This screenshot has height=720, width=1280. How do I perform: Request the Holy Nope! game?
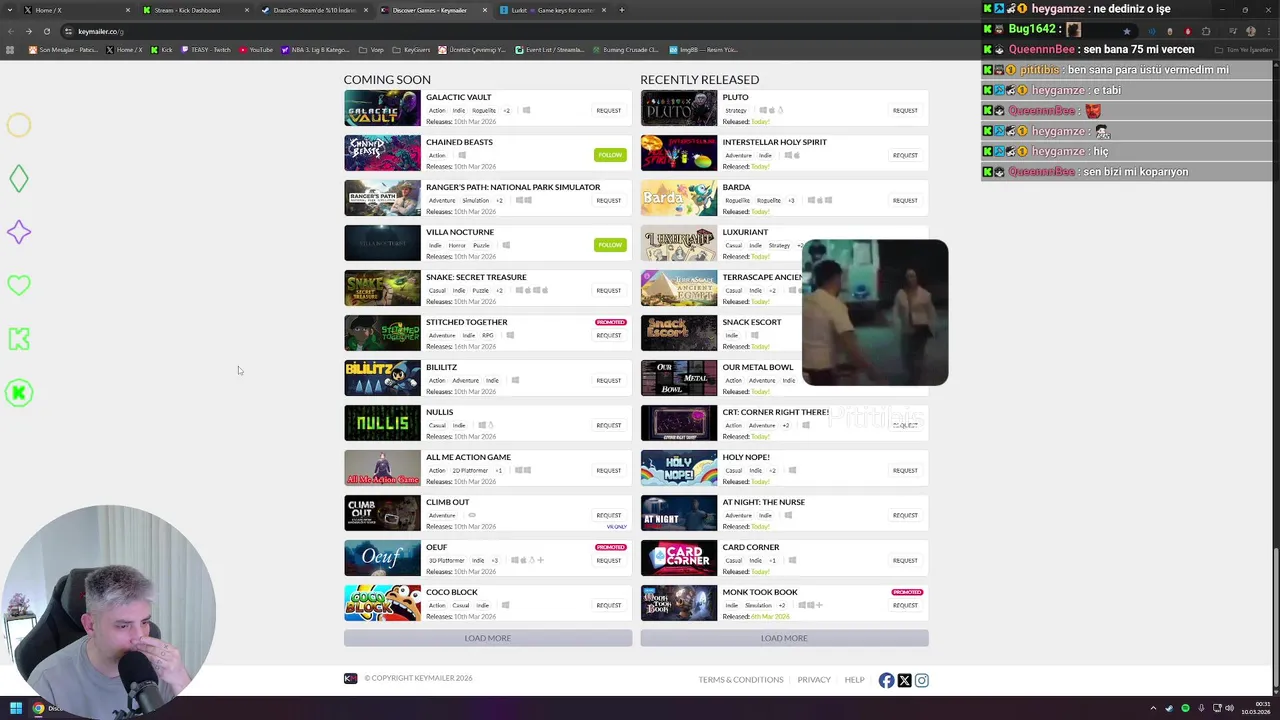pyautogui.click(x=905, y=470)
